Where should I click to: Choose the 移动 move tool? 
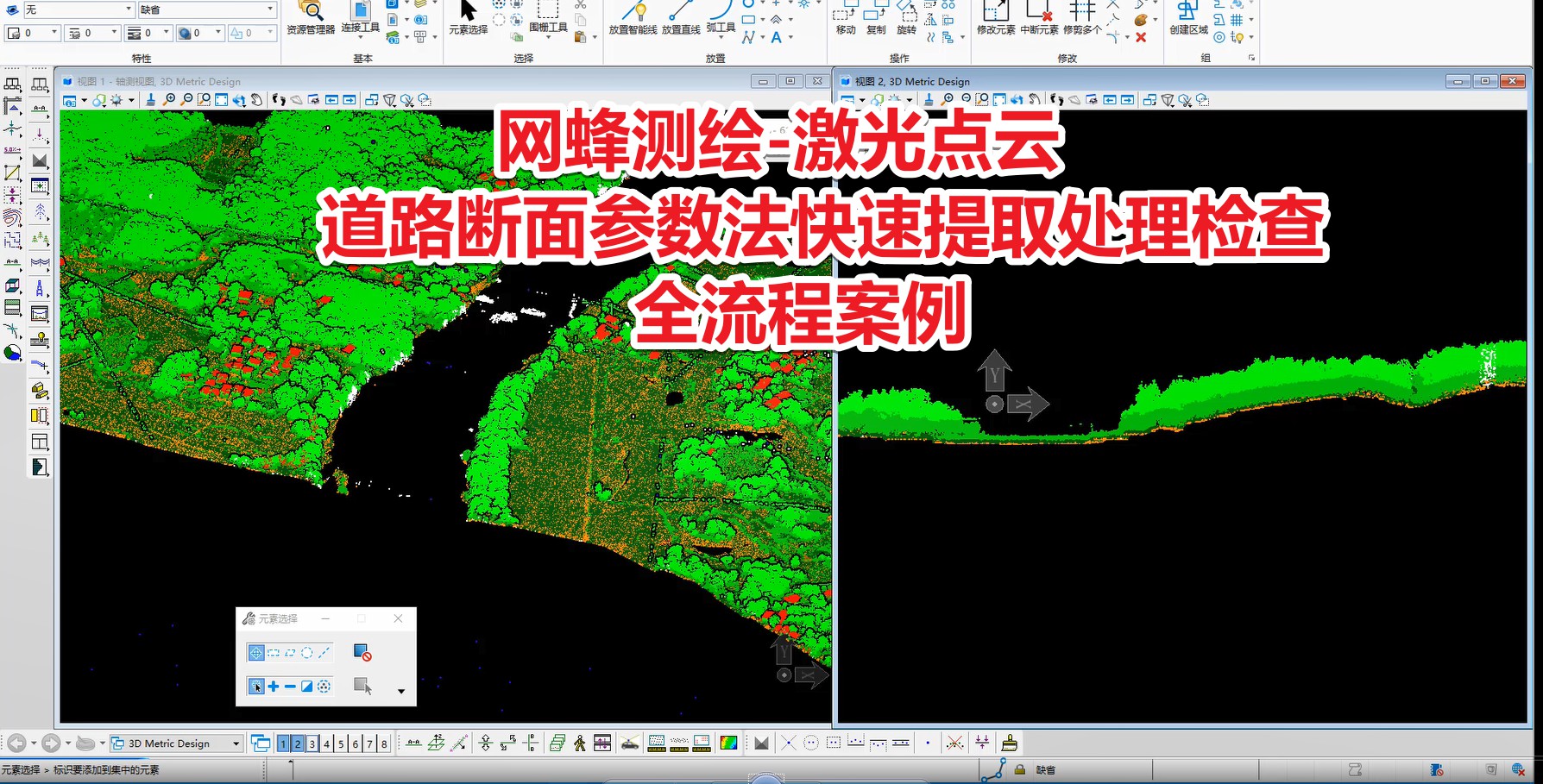coord(846,18)
